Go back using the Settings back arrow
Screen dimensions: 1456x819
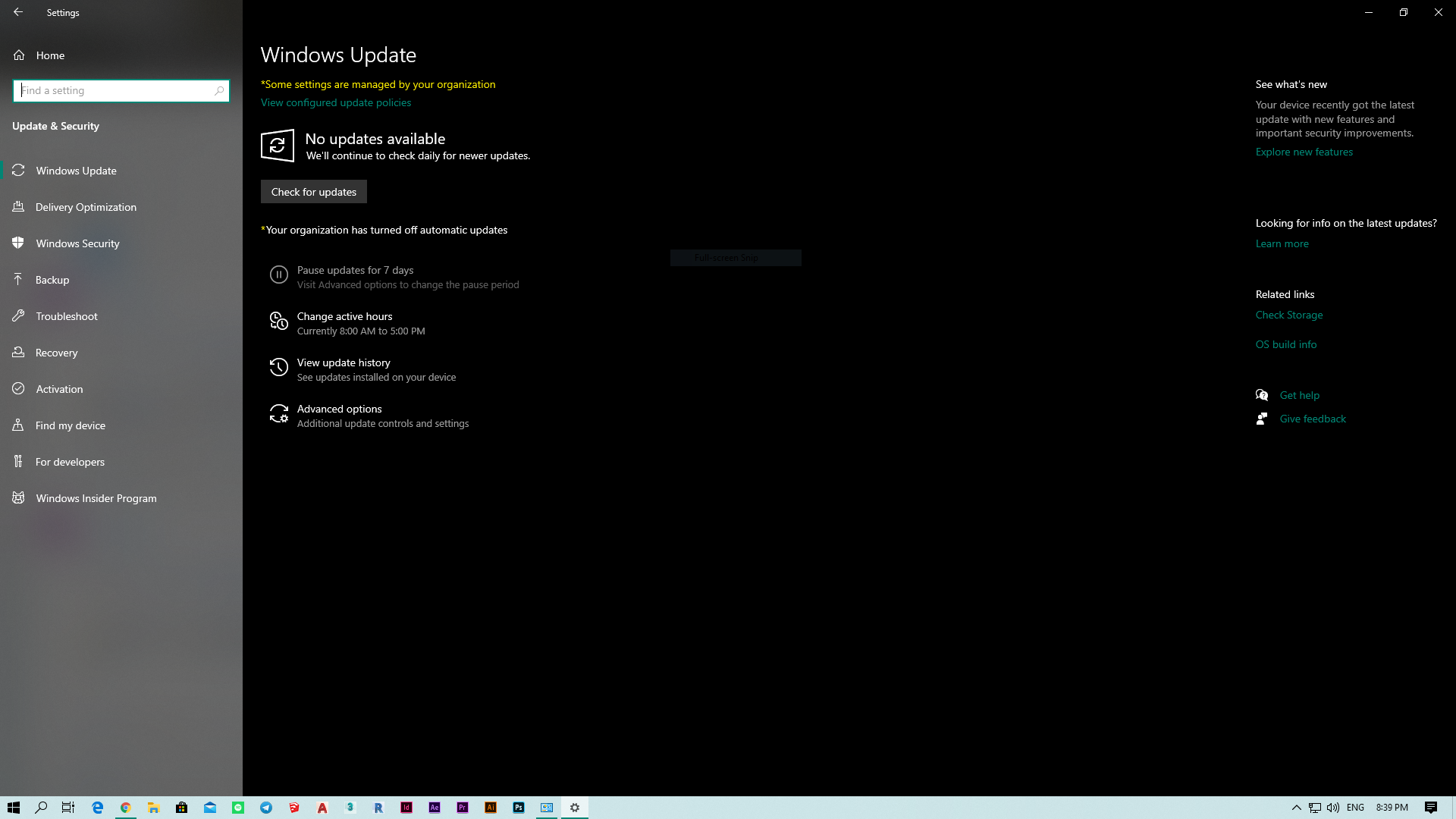tap(18, 12)
